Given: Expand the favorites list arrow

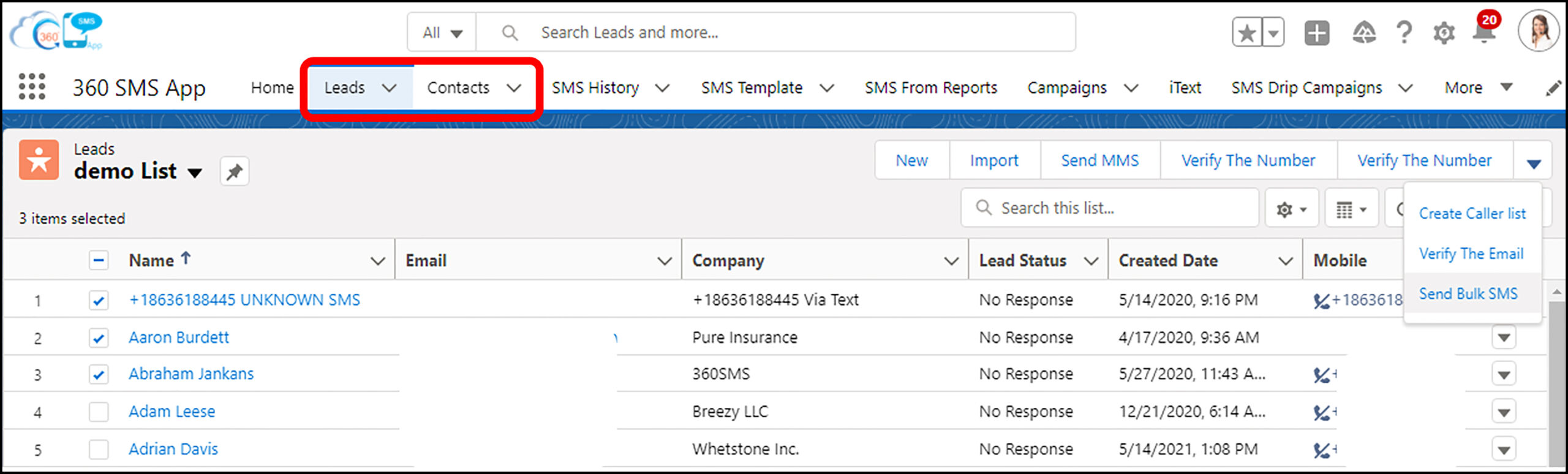Looking at the screenshot, I should (x=1273, y=32).
